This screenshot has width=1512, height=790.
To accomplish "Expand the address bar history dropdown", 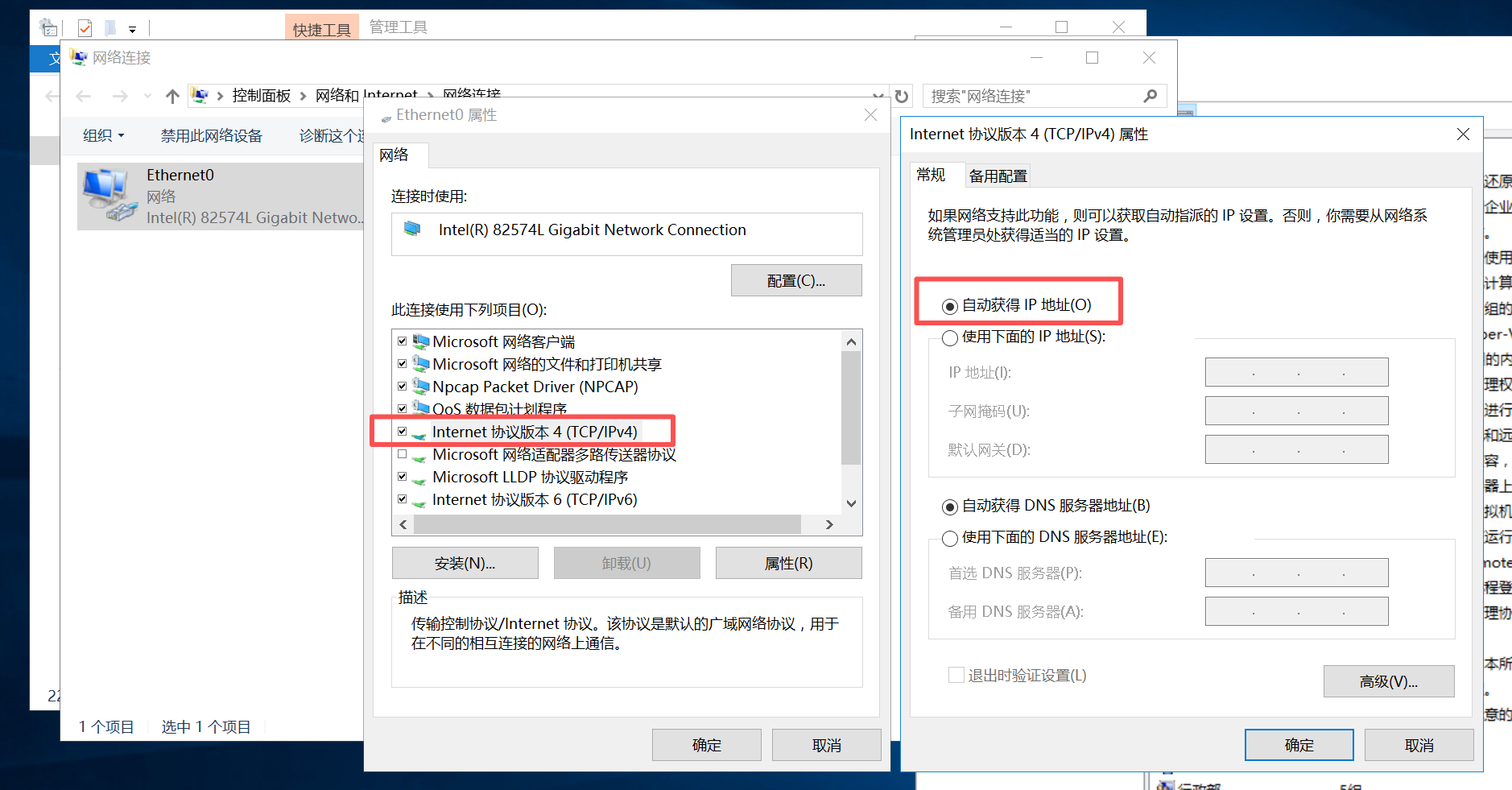I will point(878,96).
